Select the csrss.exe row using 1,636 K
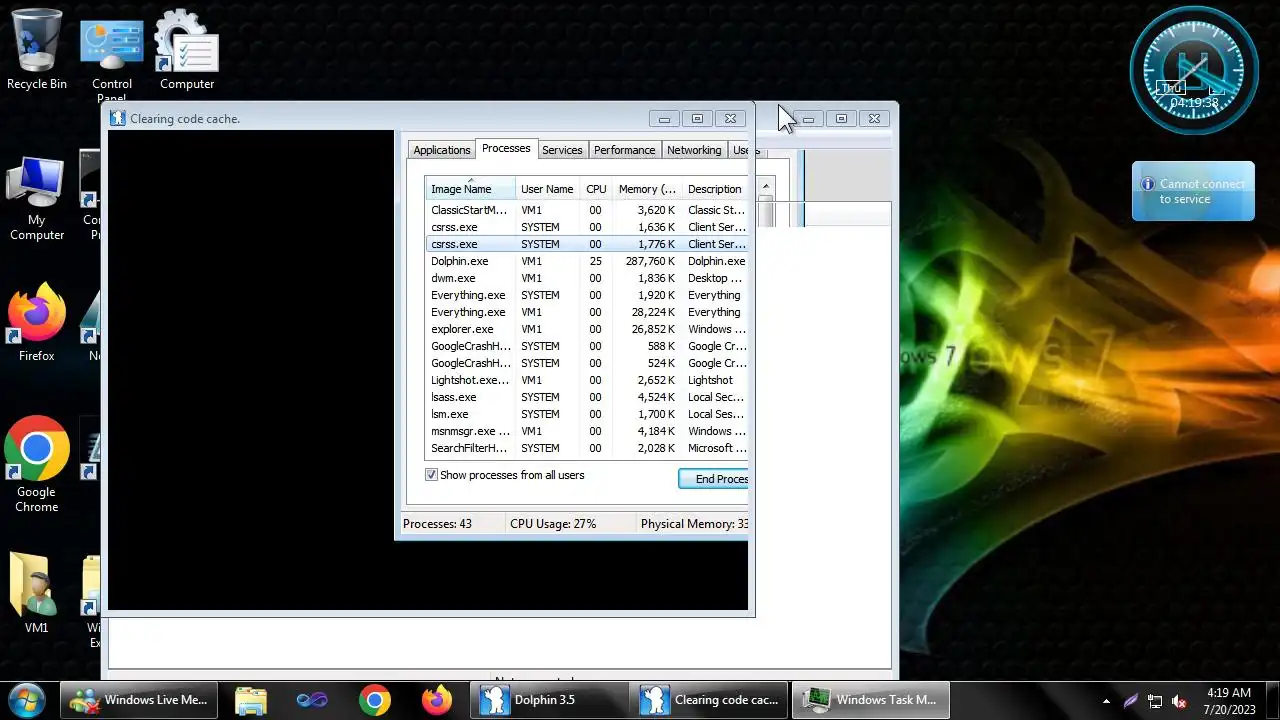Viewport: 1280px width, 720px height. pyautogui.click(x=587, y=227)
